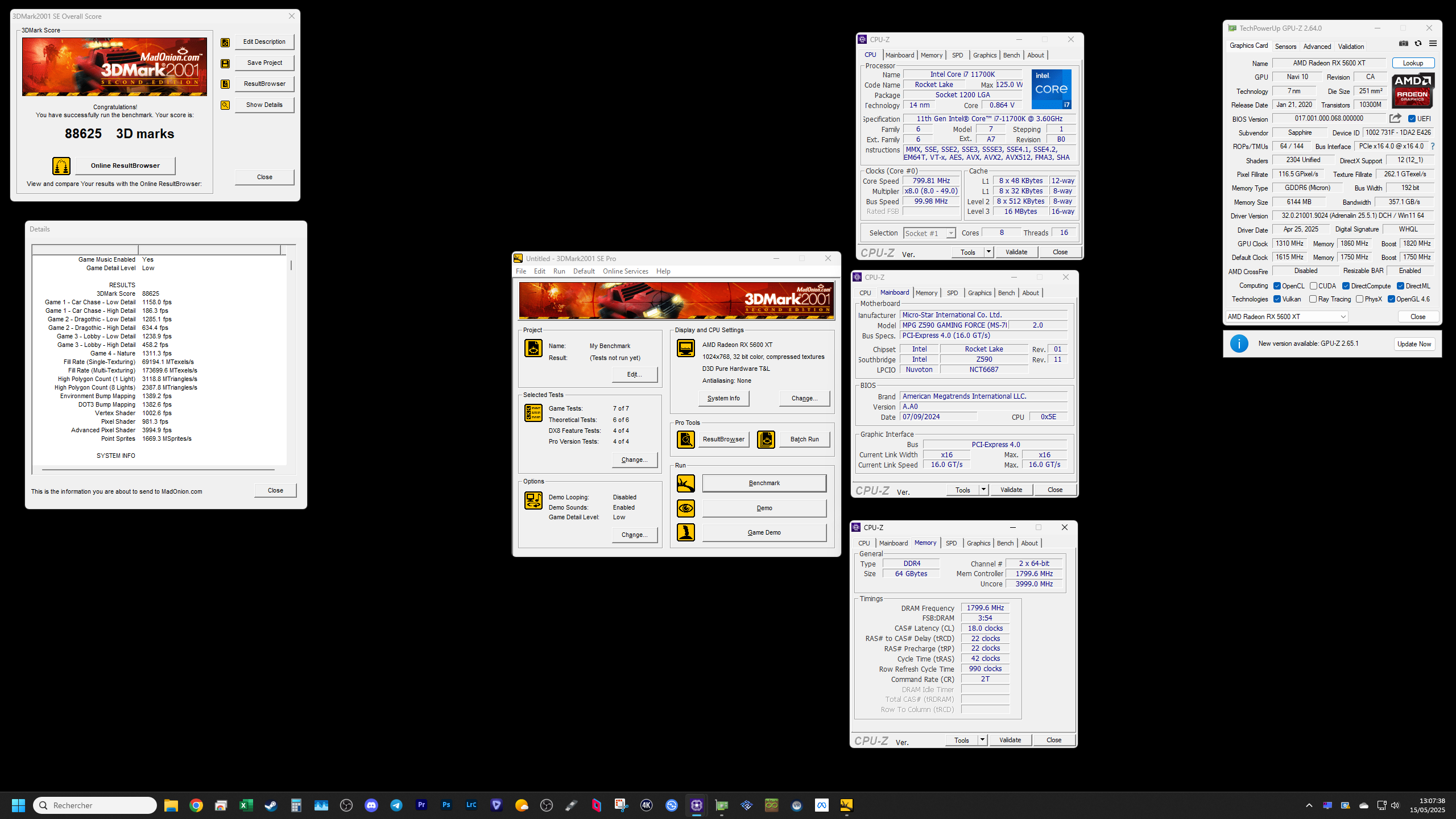1456x819 pixels.
Task: Open Discord from the taskbar
Action: [371, 805]
